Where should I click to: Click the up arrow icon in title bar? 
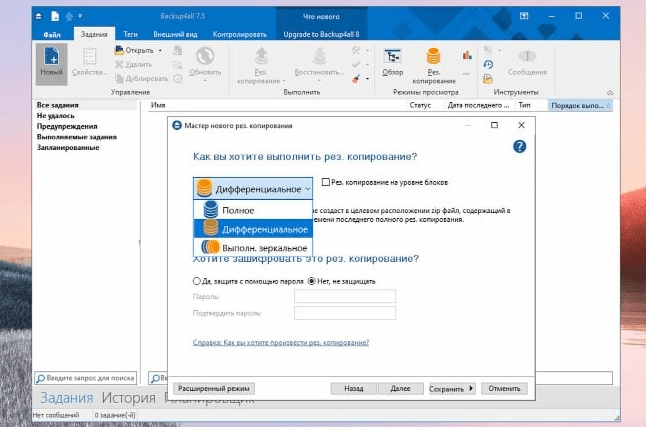click(x=69, y=16)
